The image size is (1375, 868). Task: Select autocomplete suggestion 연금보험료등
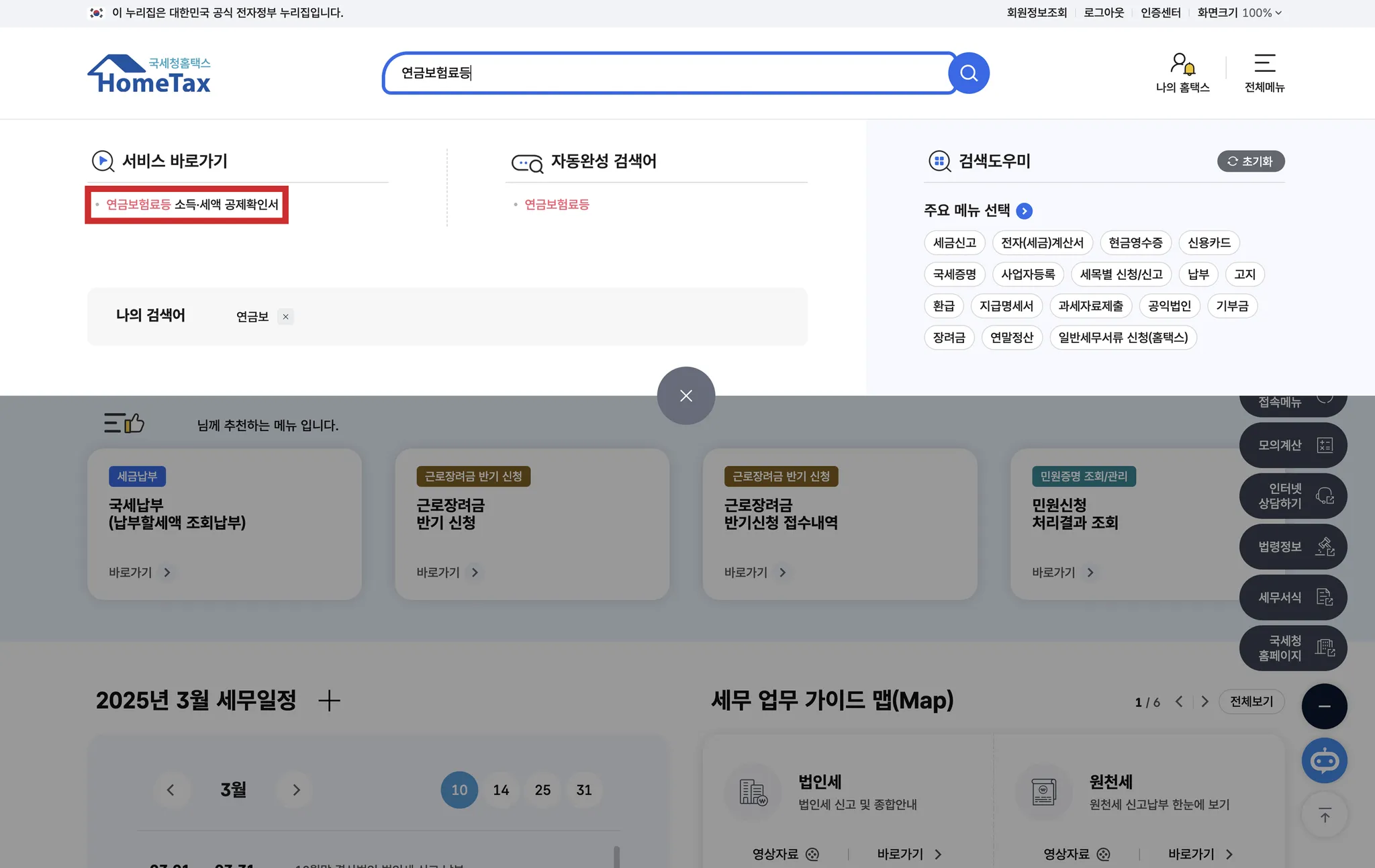pyautogui.click(x=557, y=205)
